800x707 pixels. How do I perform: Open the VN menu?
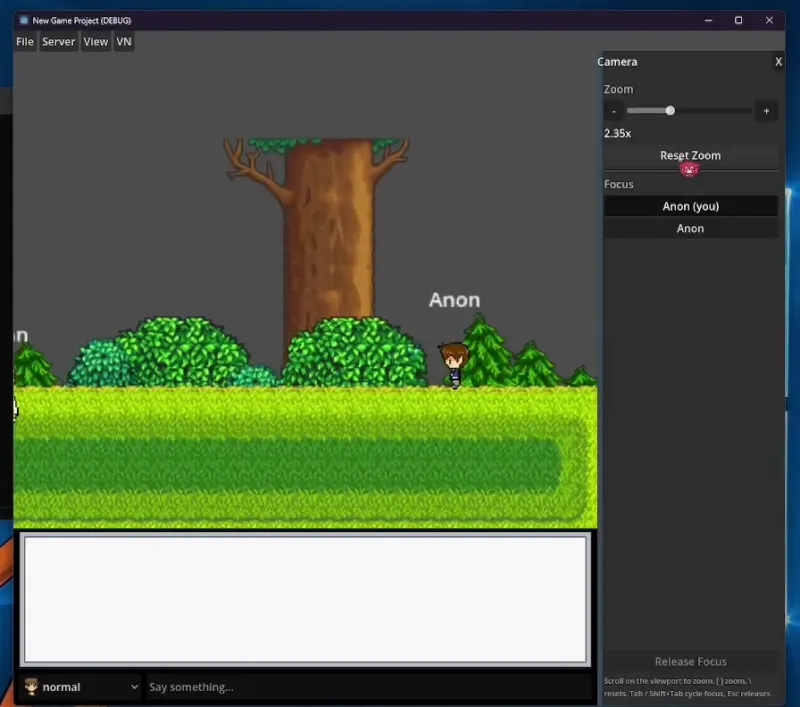pos(123,42)
